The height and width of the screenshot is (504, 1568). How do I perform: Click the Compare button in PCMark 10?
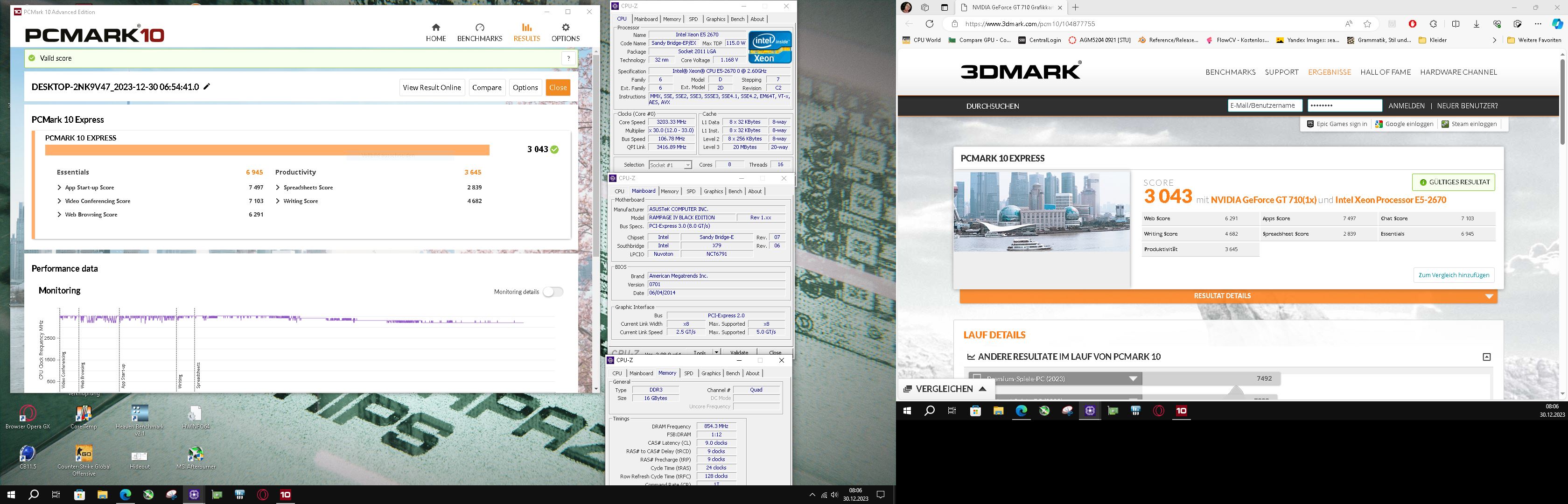(x=487, y=87)
